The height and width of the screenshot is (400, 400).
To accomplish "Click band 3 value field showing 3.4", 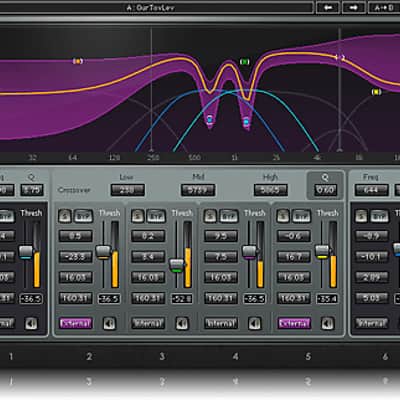I will click(148, 257).
